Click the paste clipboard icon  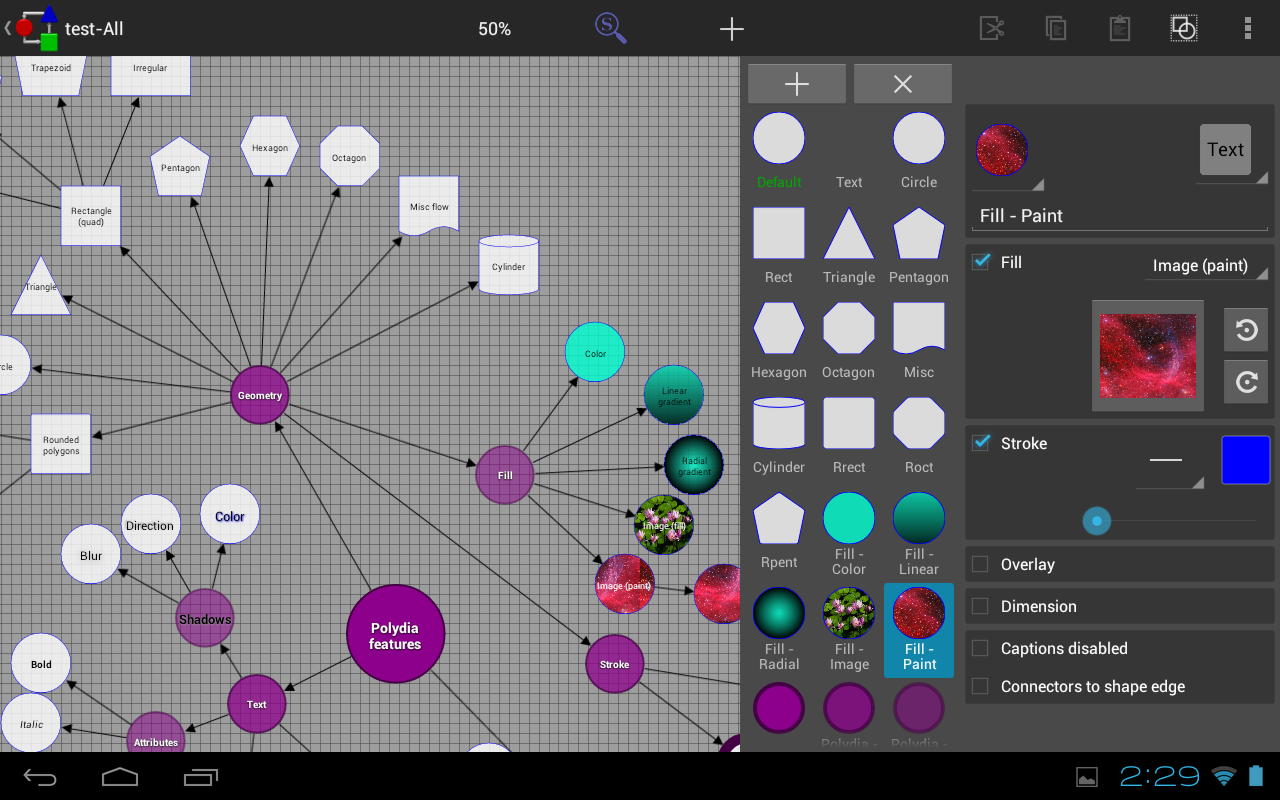click(x=1119, y=28)
